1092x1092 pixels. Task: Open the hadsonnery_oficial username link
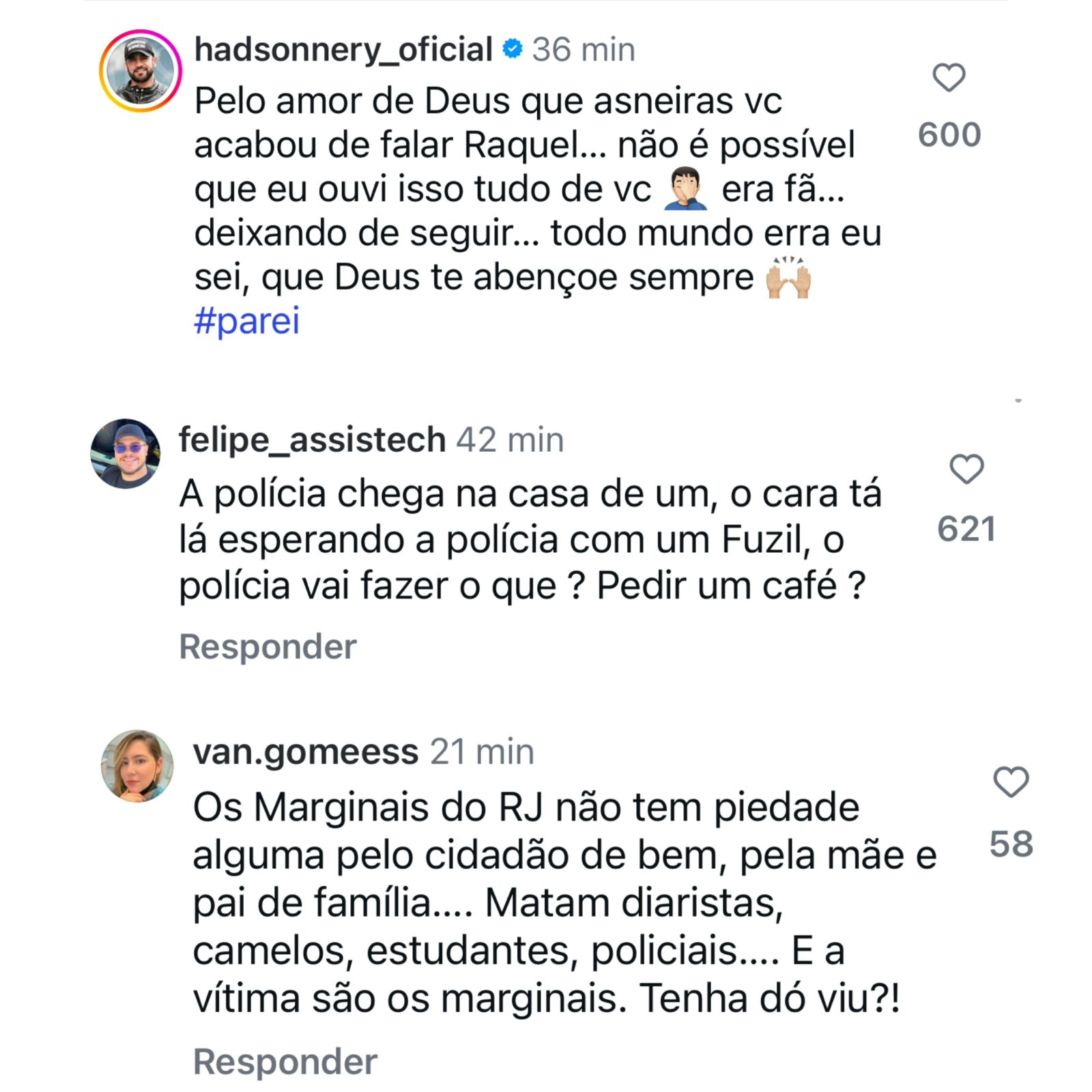coord(343,50)
